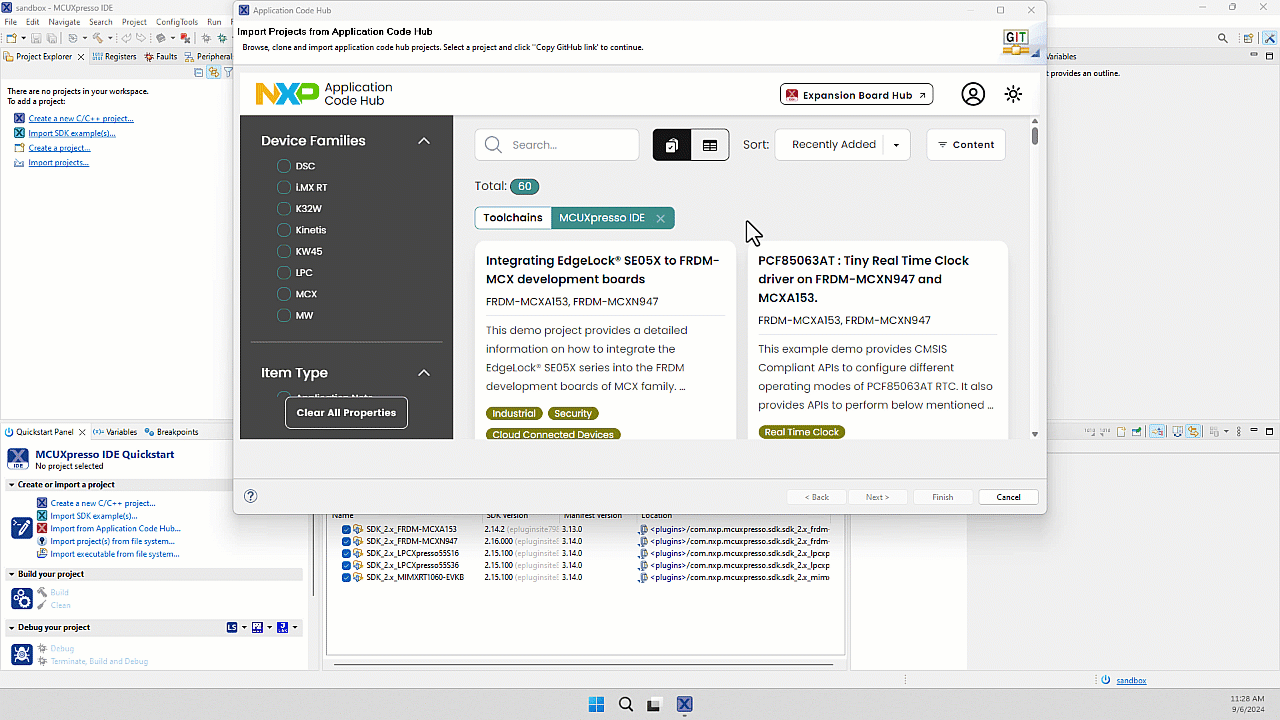Select the LPC device family filter
The height and width of the screenshot is (720, 1280).
point(284,272)
